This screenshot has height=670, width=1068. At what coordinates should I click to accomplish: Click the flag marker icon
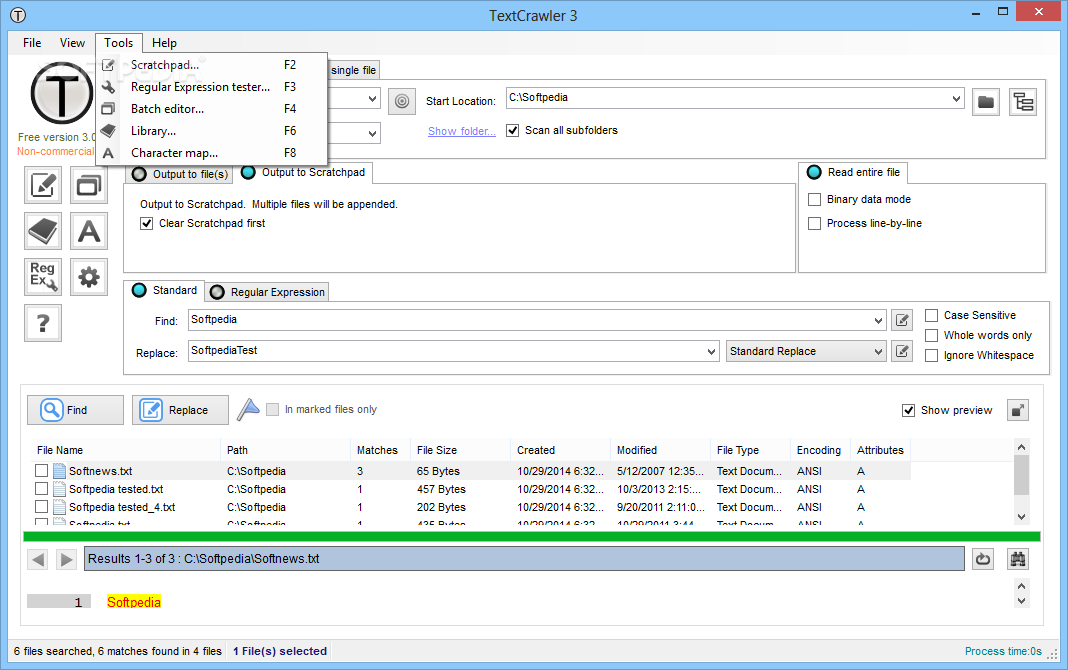click(x=249, y=409)
